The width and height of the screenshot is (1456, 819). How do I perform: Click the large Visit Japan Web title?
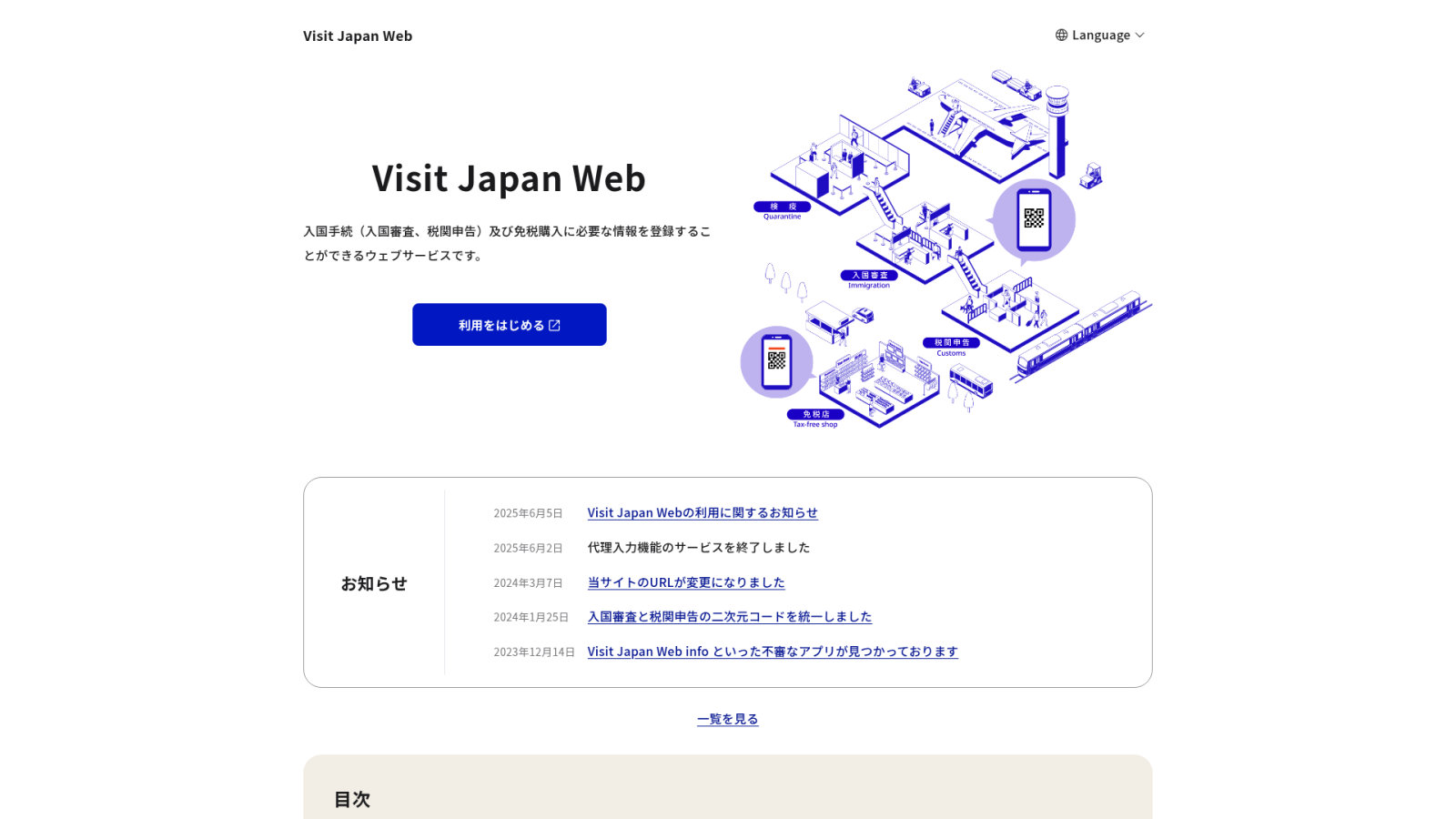tap(509, 178)
